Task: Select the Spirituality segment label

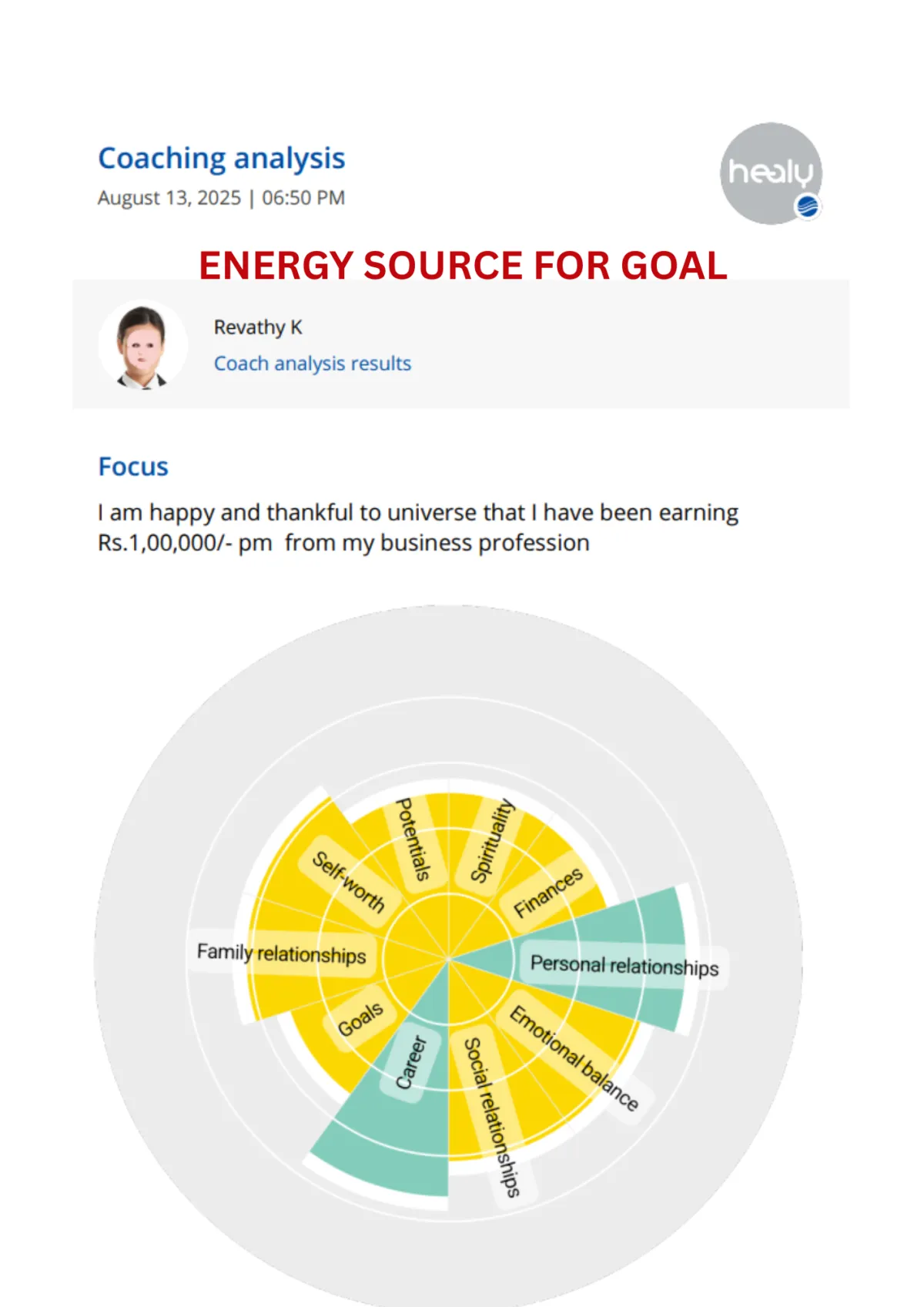Action: point(491,840)
